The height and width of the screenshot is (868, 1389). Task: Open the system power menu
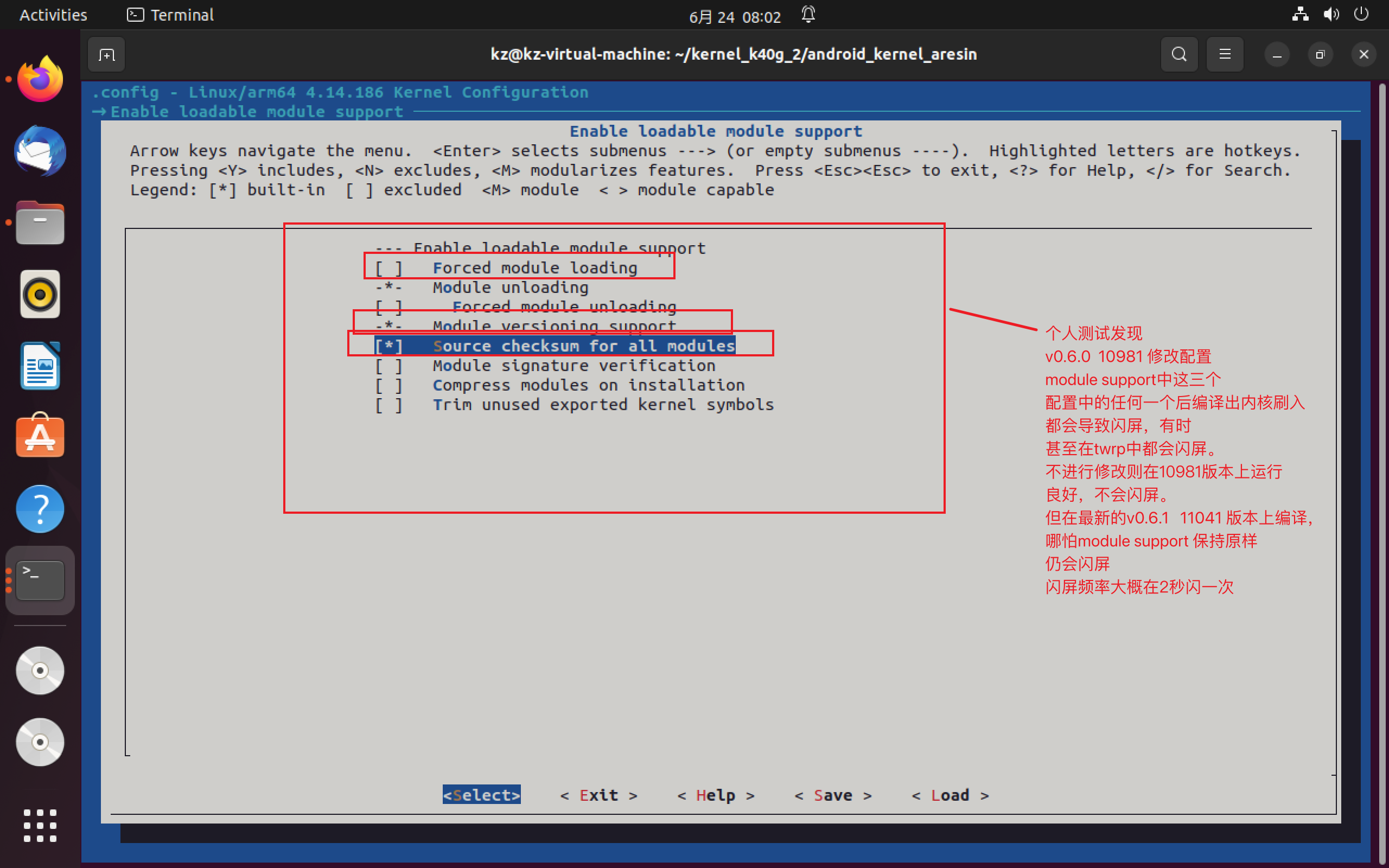[1361, 14]
